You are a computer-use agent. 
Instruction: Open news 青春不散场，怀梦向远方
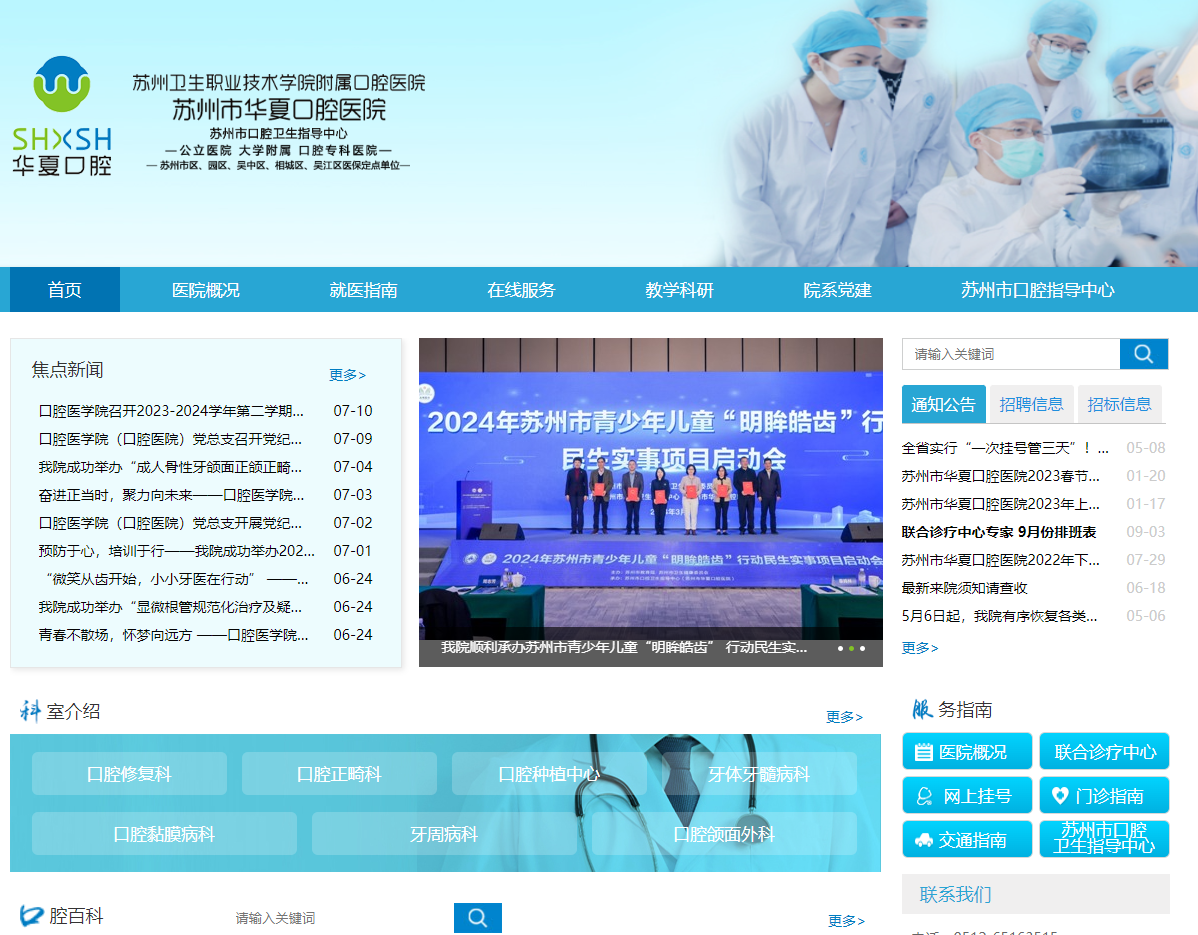[173, 635]
